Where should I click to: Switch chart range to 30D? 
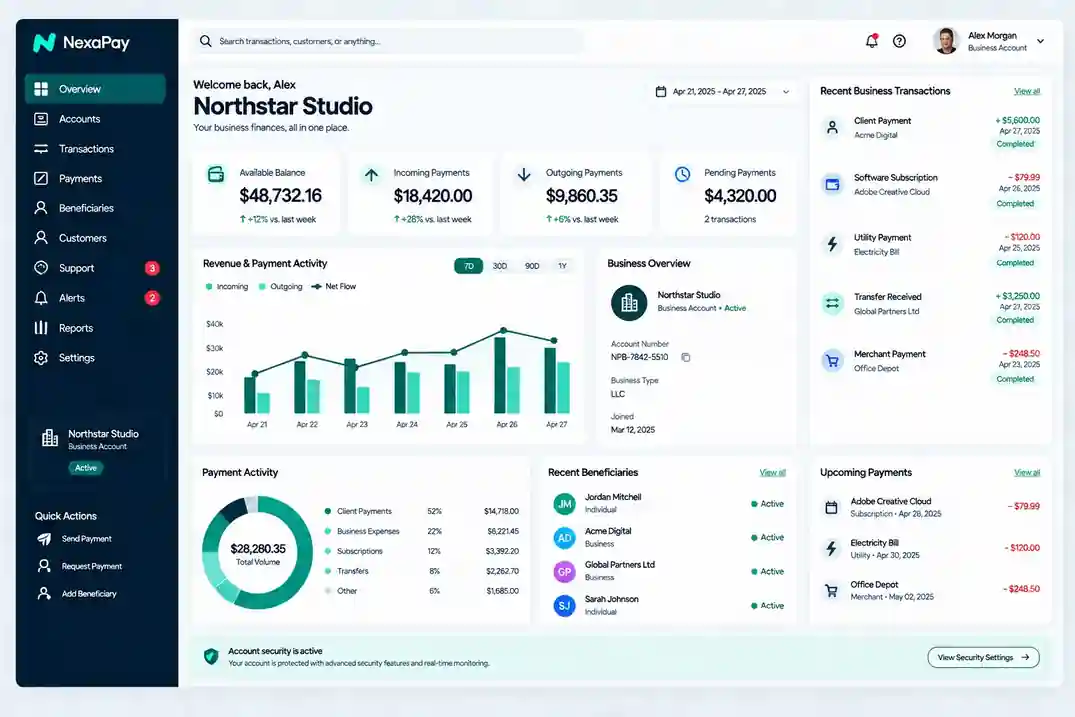(x=500, y=266)
